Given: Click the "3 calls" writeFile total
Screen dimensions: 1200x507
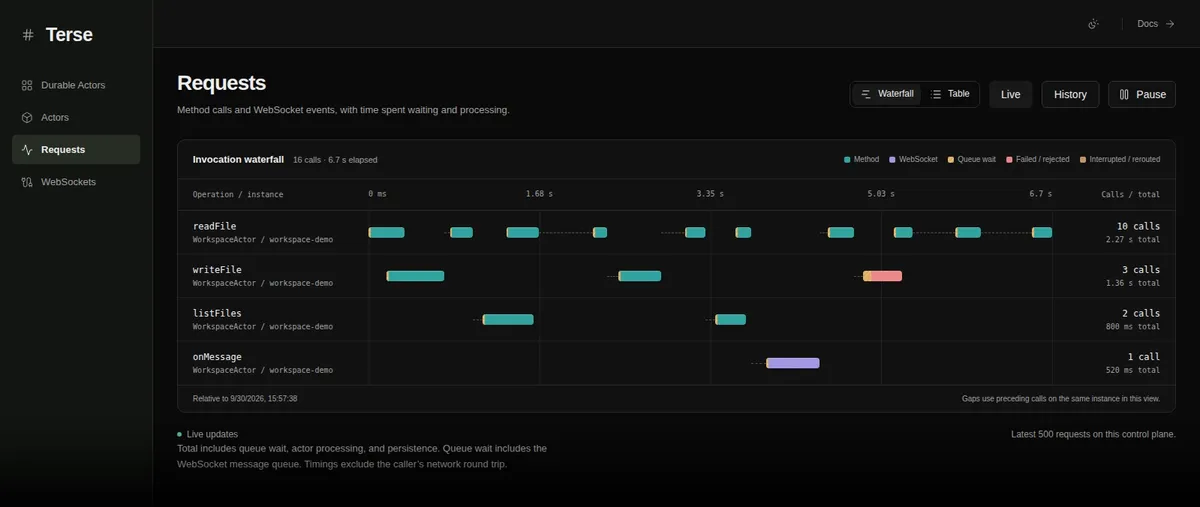Looking at the screenshot, I should [x=1141, y=270].
